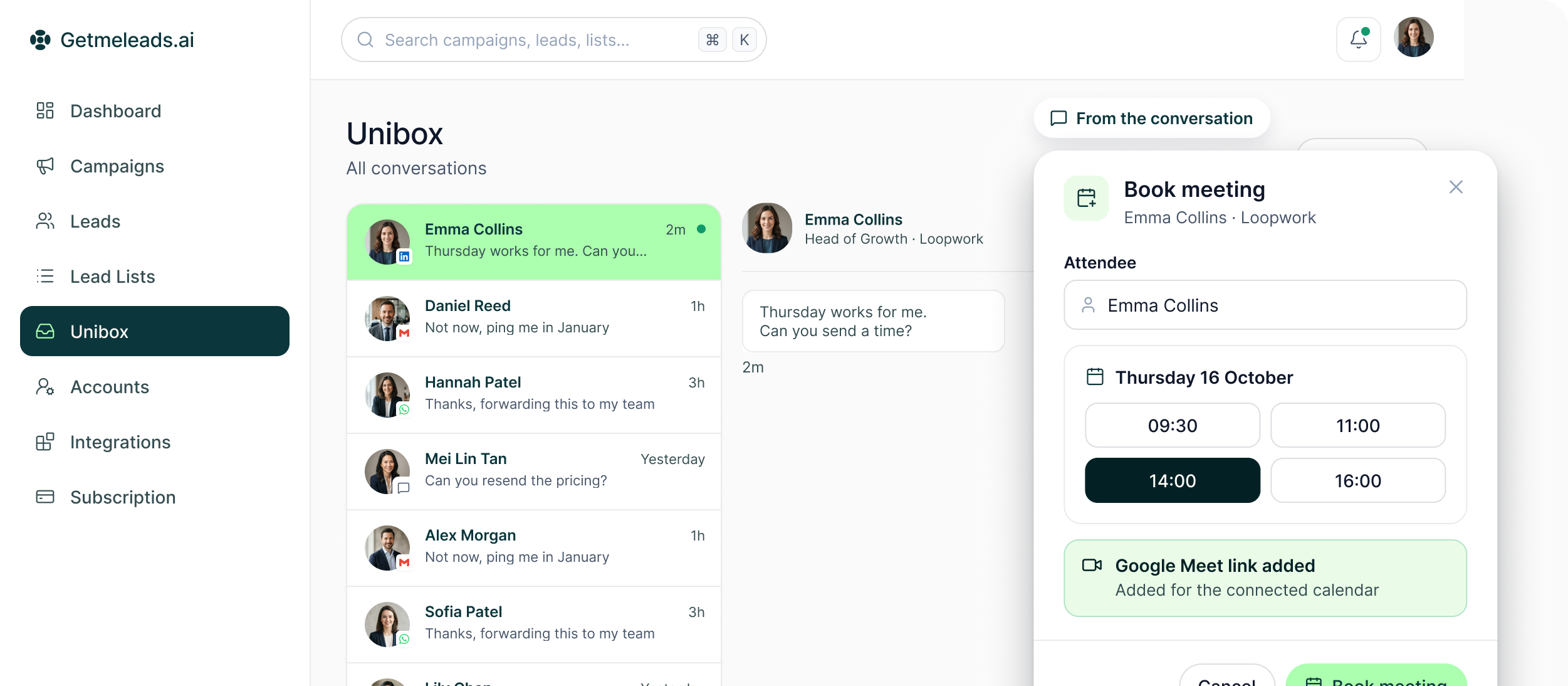Click the Getmeleads.ai logo icon
1568x686 pixels.
coord(40,40)
